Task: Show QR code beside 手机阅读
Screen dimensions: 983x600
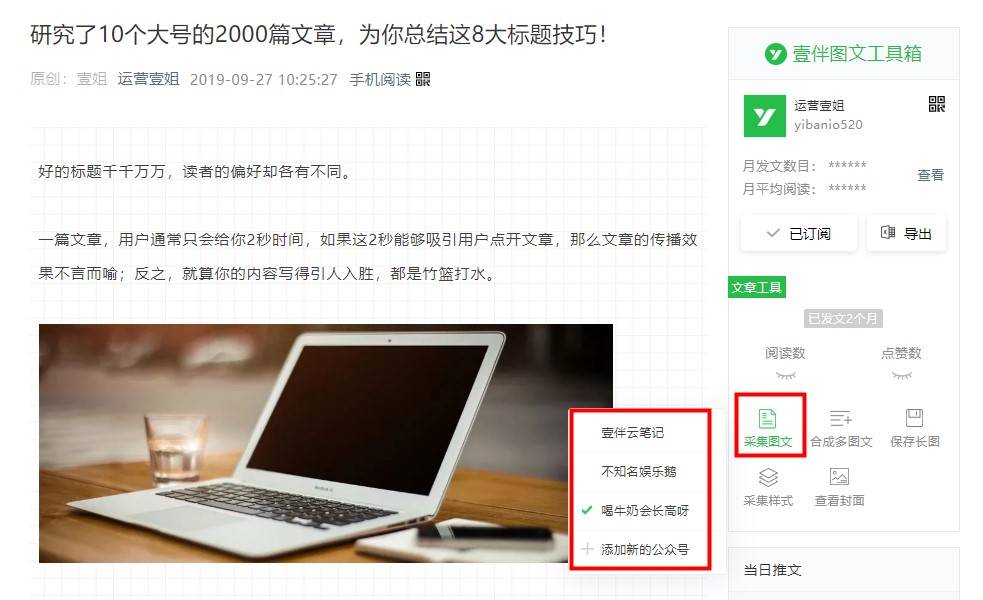Action: 423,79
